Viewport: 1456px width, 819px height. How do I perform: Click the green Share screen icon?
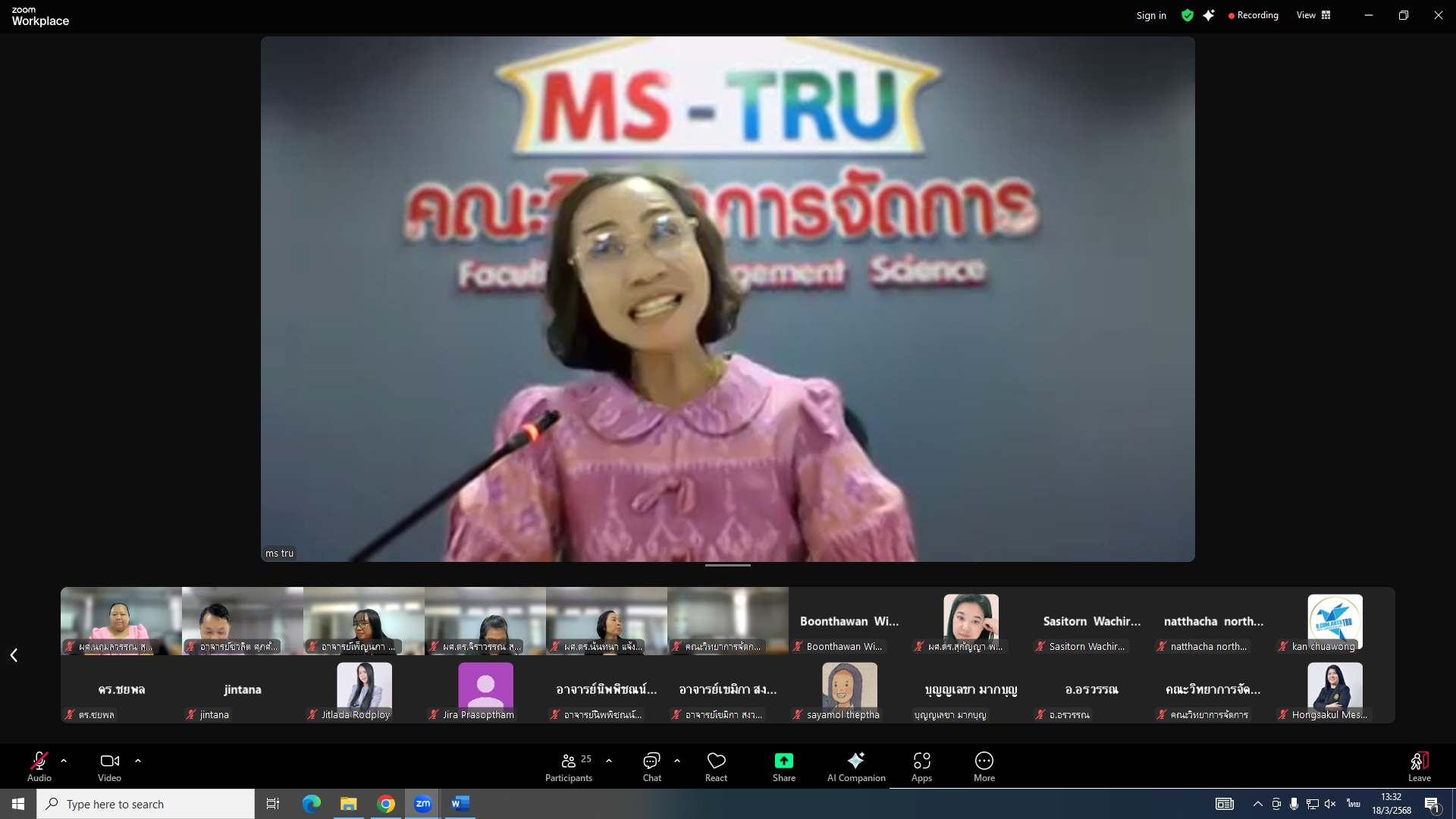pos(783,761)
